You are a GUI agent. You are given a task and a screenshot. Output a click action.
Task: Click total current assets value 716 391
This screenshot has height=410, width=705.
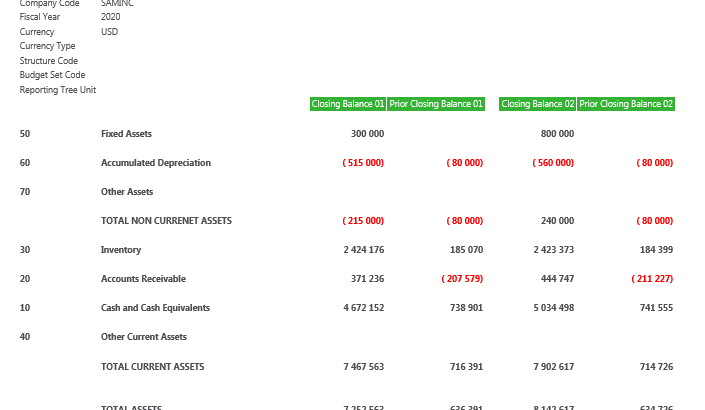click(x=466, y=367)
